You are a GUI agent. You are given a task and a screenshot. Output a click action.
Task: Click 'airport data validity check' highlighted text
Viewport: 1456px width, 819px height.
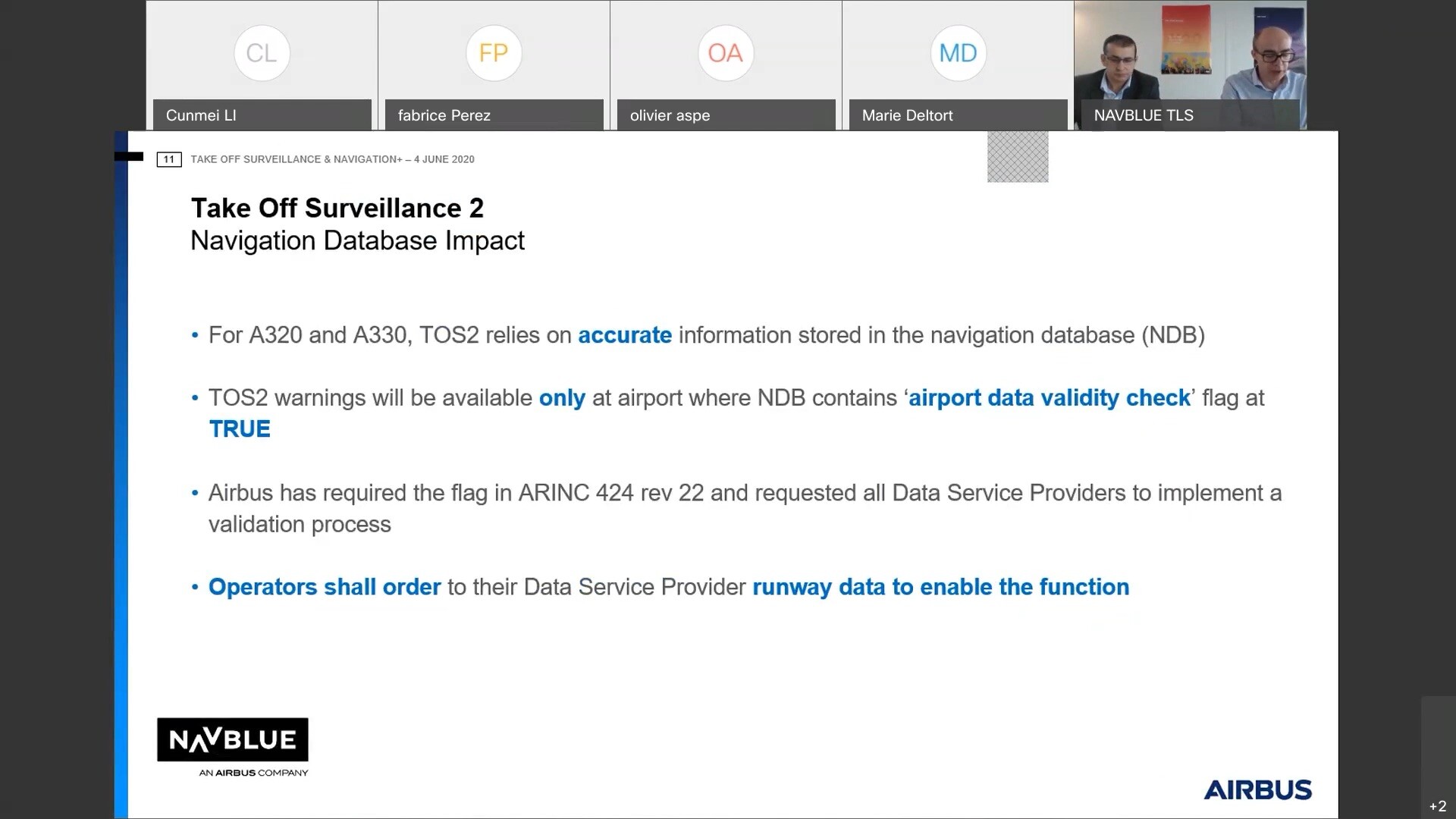point(1050,398)
